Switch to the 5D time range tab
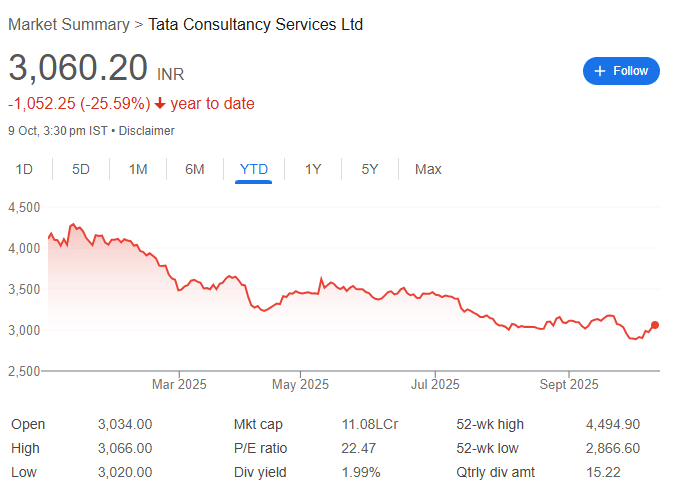The image size is (693, 486). pyautogui.click(x=81, y=169)
